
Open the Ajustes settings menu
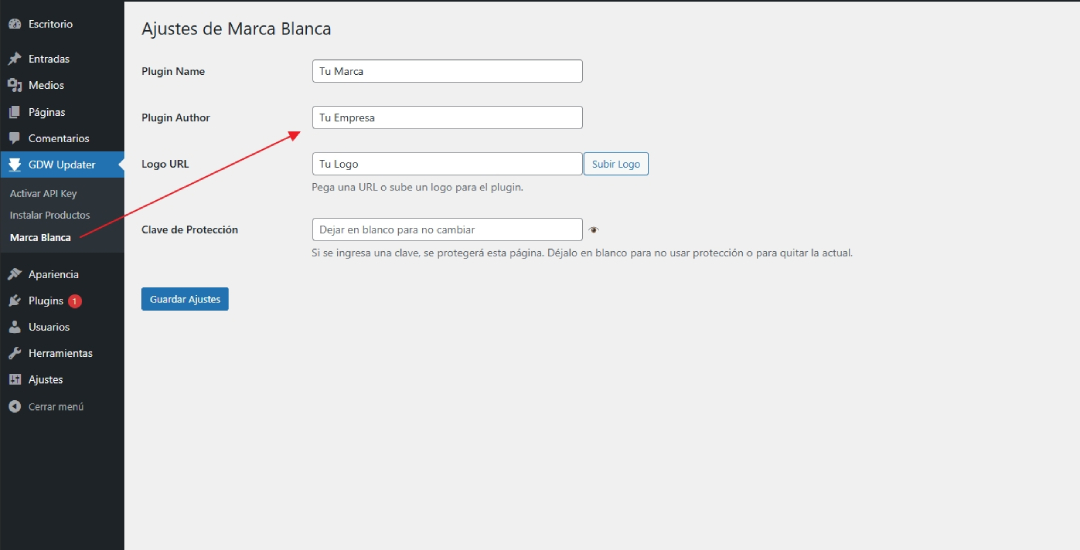click(45, 380)
